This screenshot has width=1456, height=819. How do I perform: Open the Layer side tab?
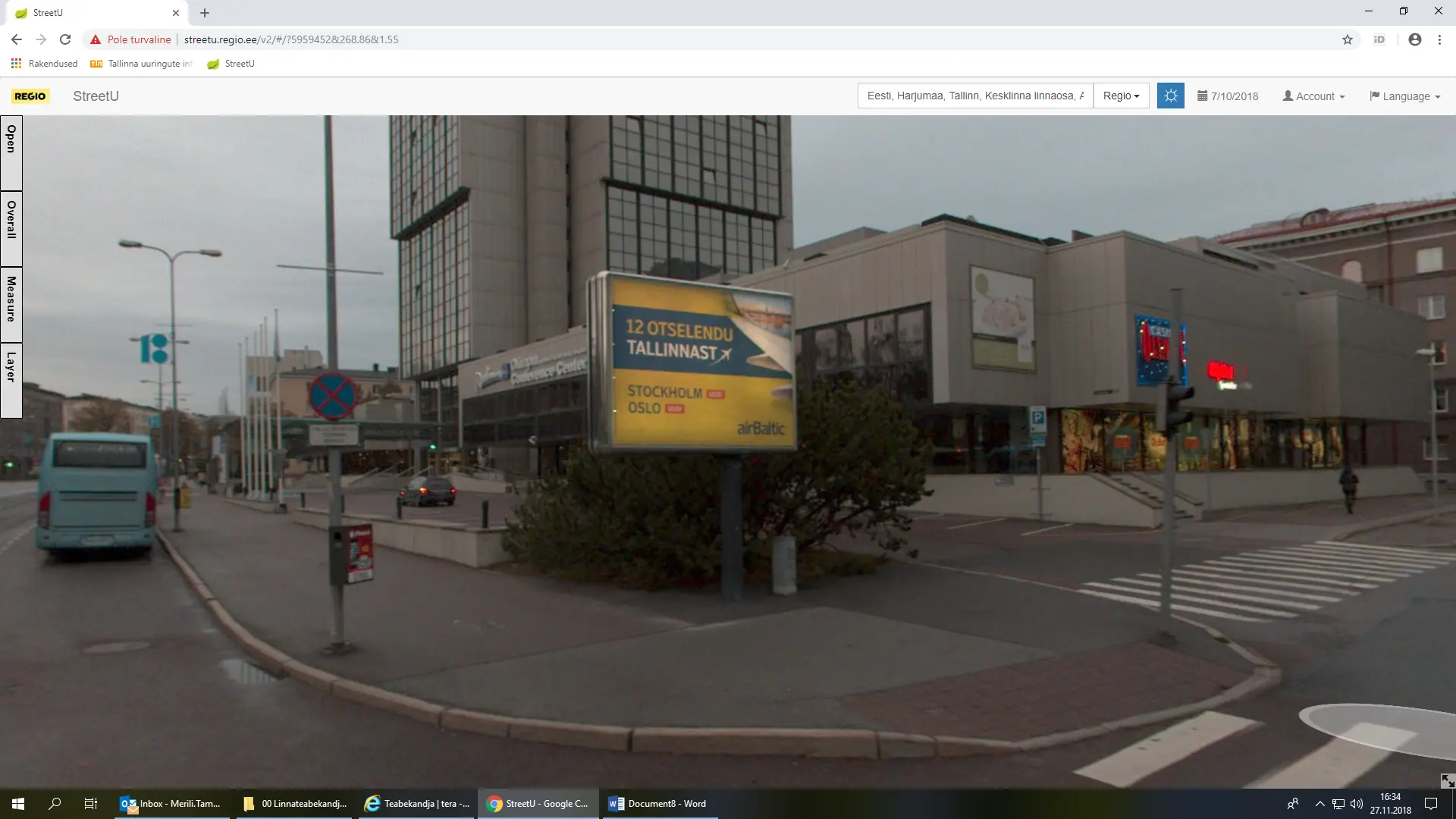click(11, 379)
